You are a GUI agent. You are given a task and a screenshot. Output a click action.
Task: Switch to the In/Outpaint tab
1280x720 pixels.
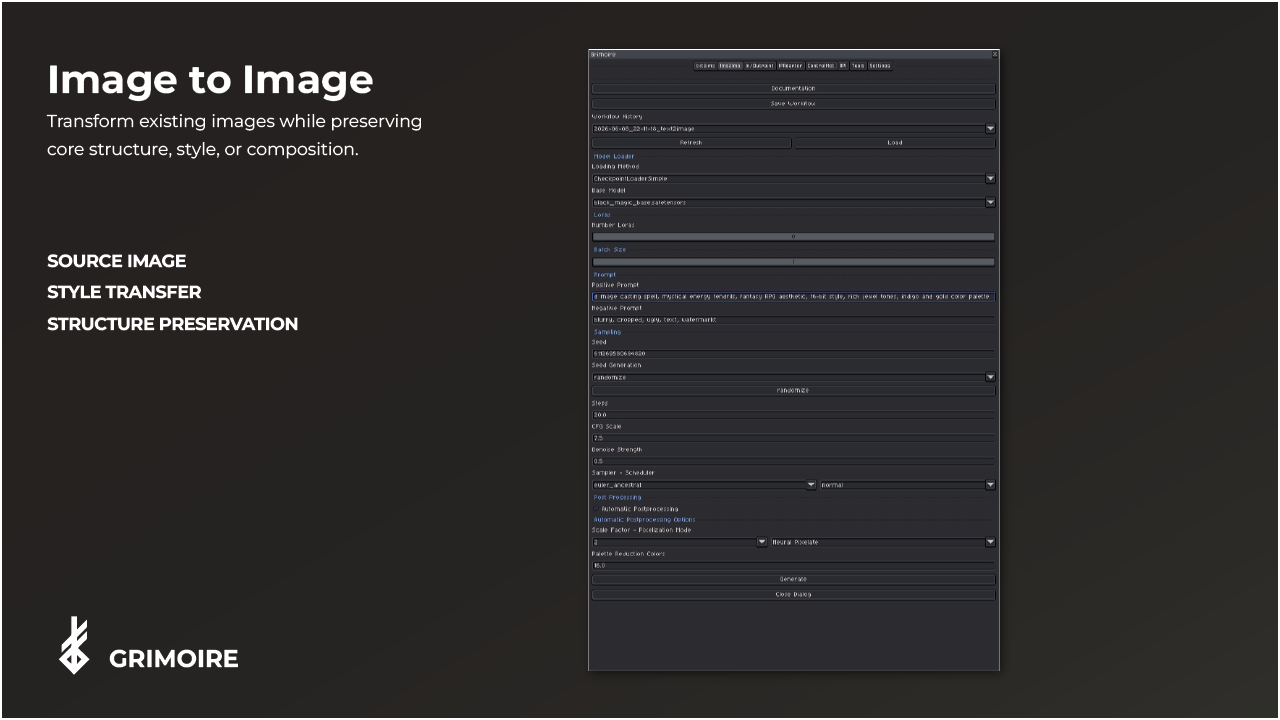point(759,66)
